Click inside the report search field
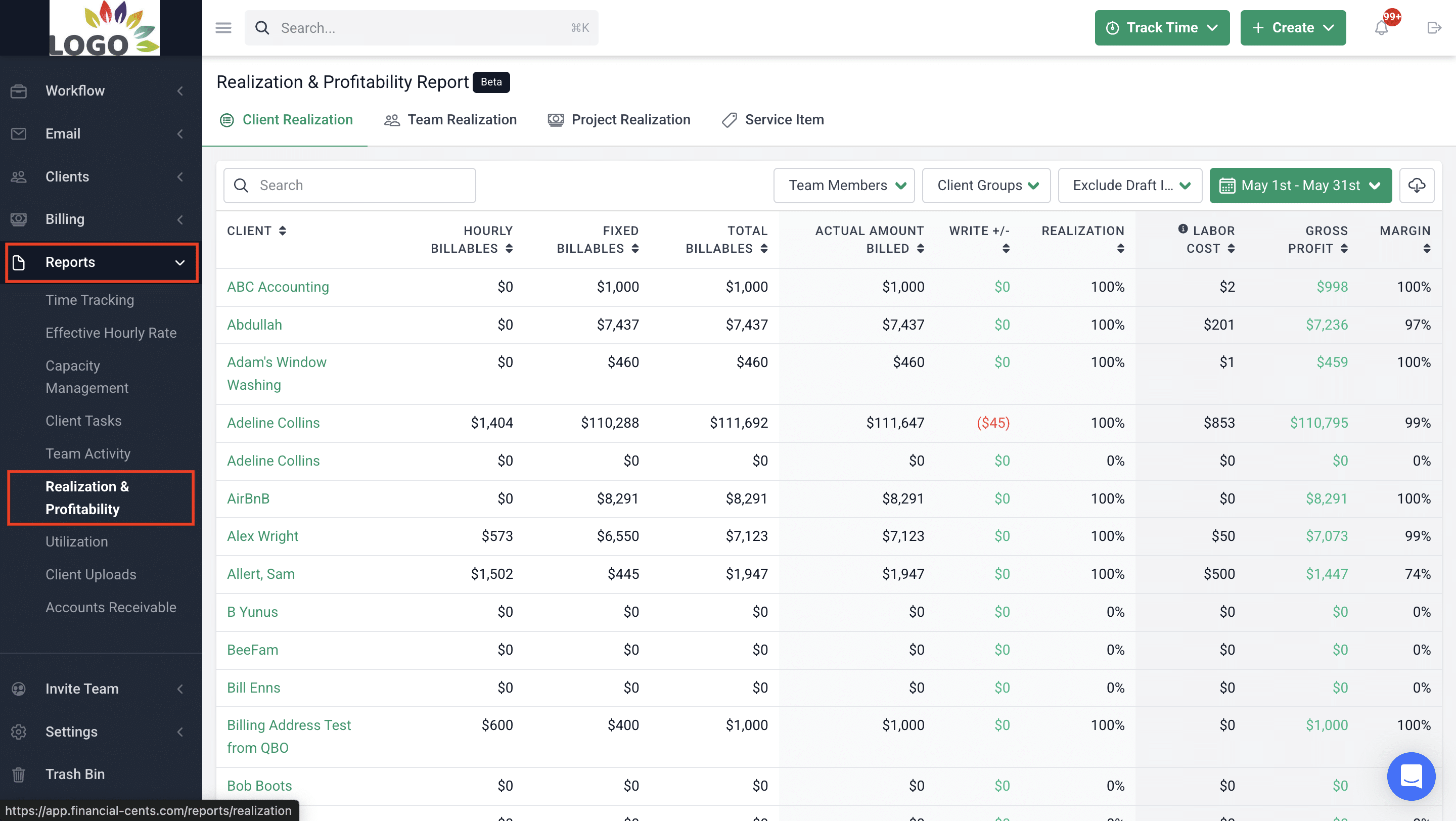Image resolution: width=1456 pixels, height=821 pixels. 349,185
